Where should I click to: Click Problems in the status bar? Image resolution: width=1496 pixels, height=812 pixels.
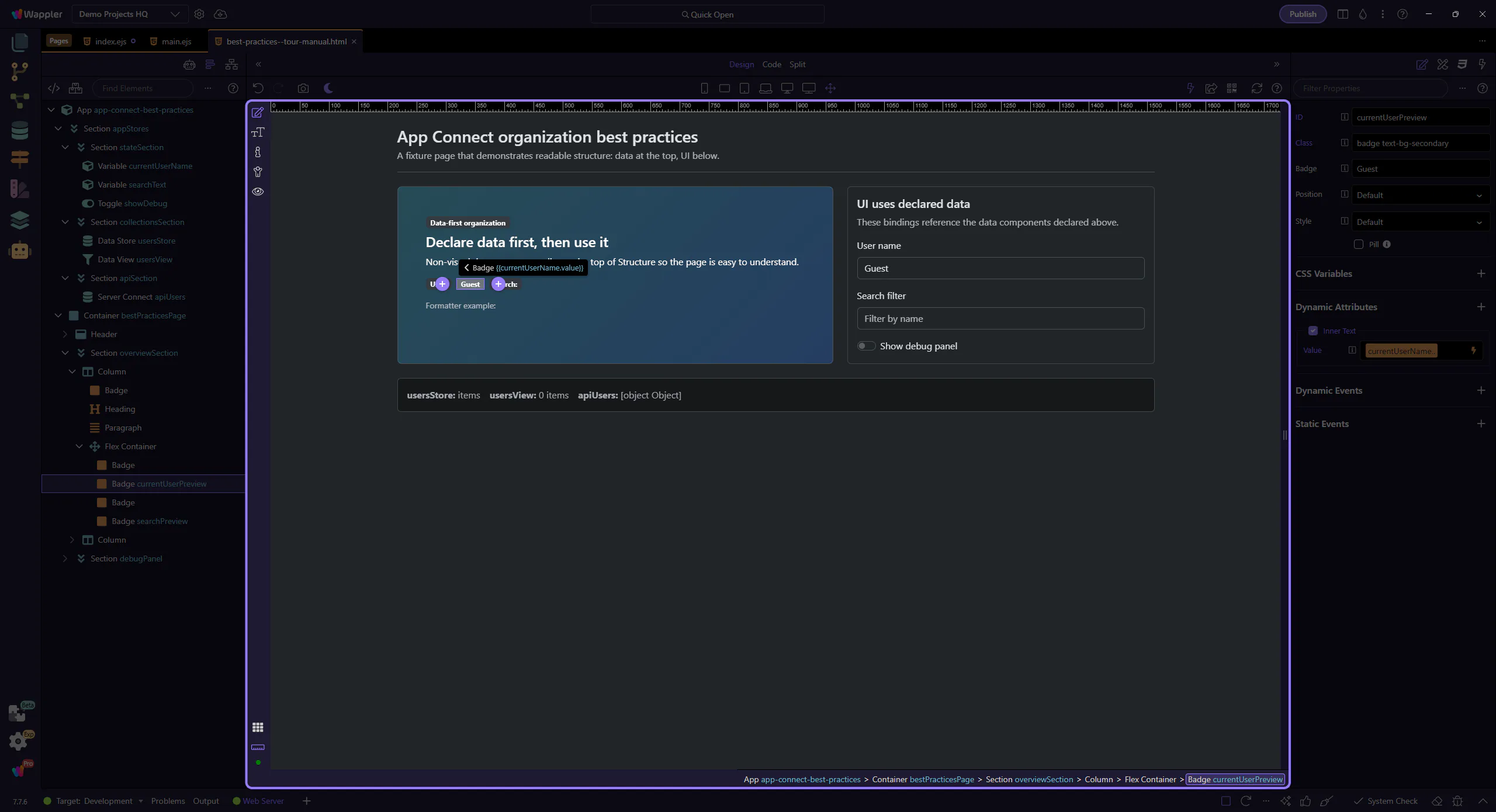(168, 801)
